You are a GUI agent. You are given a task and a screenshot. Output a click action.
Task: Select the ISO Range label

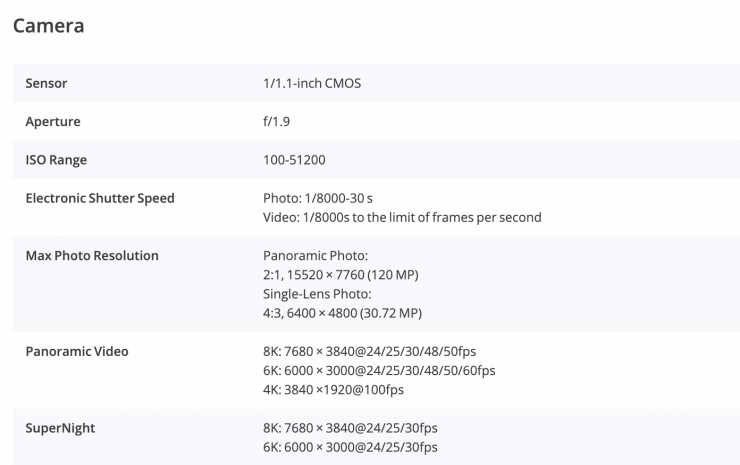[x=56, y=159]
